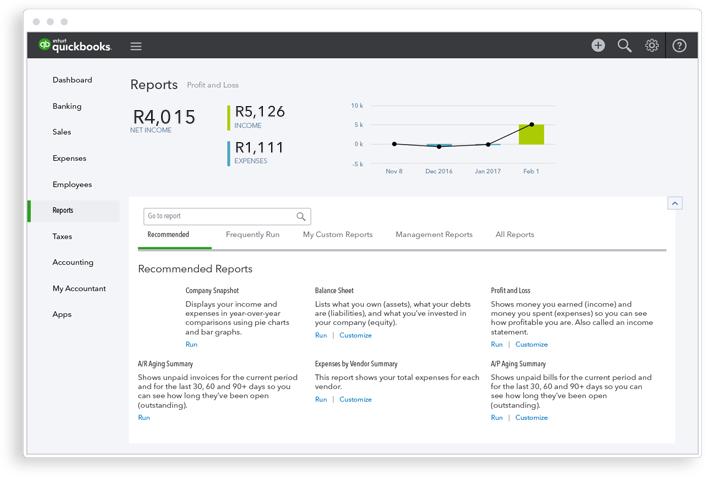Open the search magnifier in top bar
The width and height of the screenshot is (707, 477).
point(624,45)
